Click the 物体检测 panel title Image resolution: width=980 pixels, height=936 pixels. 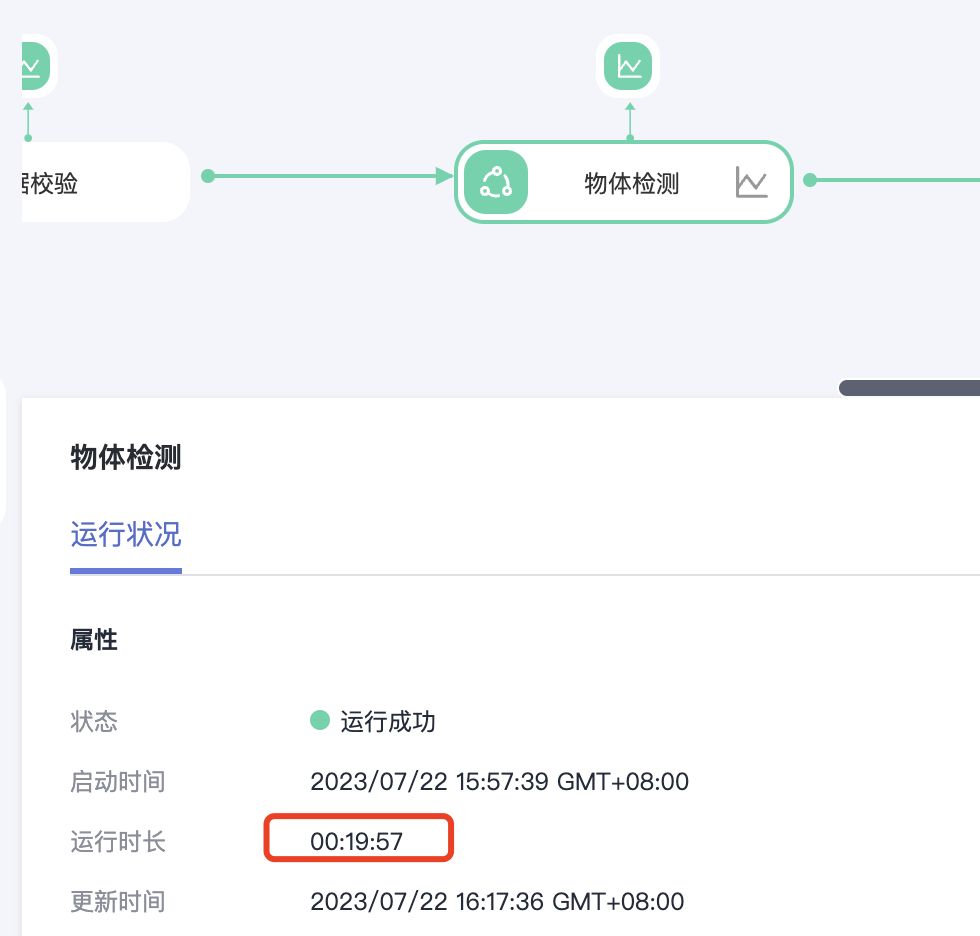point(126,457)
